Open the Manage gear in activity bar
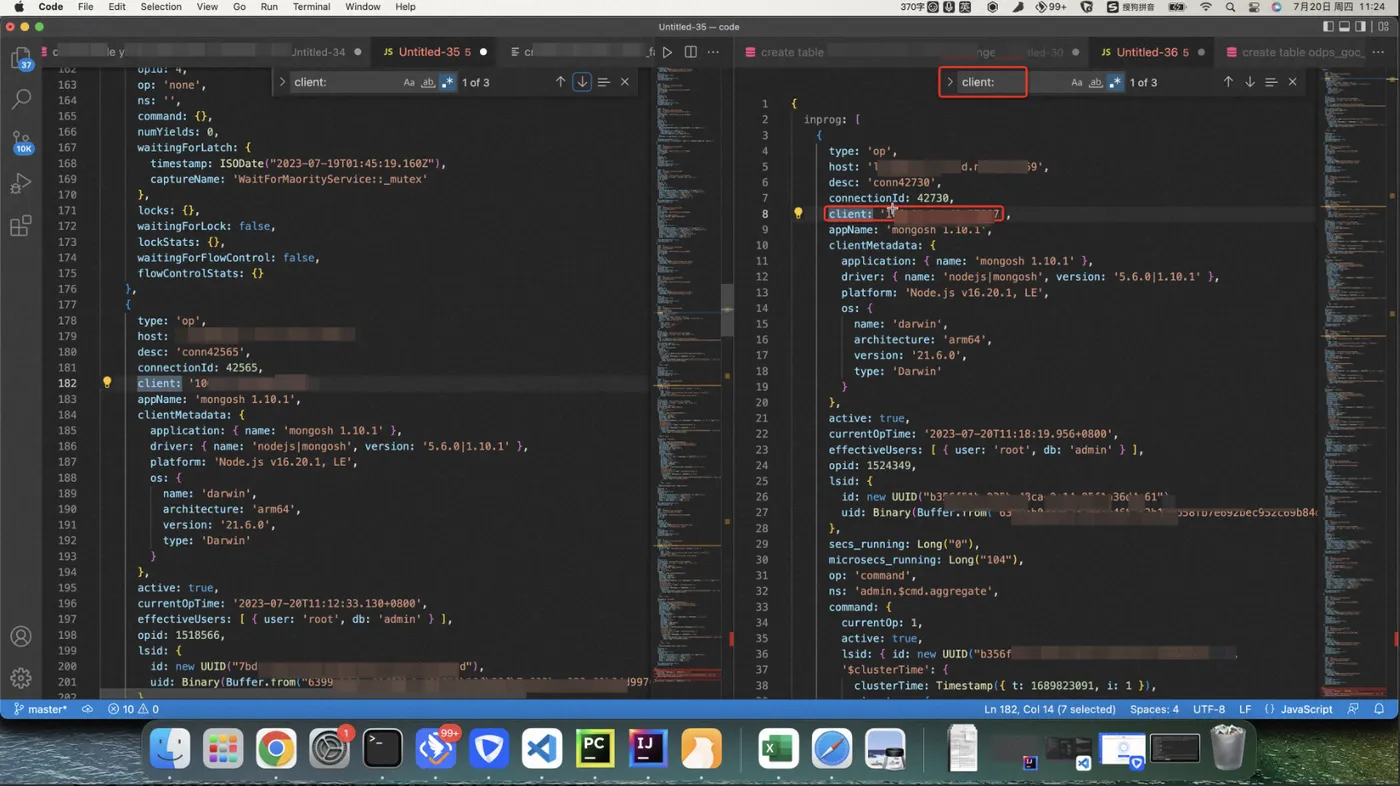This screenshot has height=786, width=1400. click(x=21, y=678)
